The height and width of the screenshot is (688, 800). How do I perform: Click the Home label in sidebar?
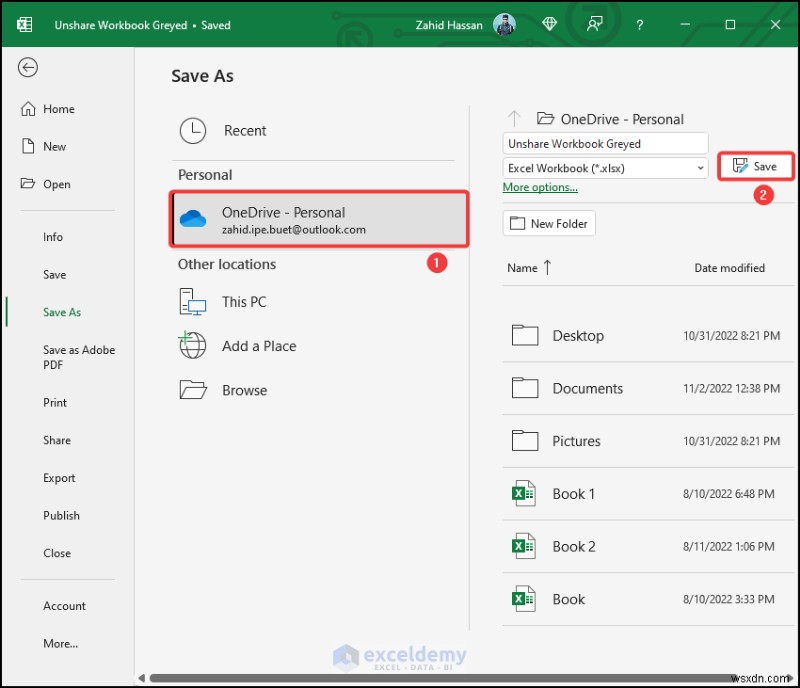pos(59,109)
